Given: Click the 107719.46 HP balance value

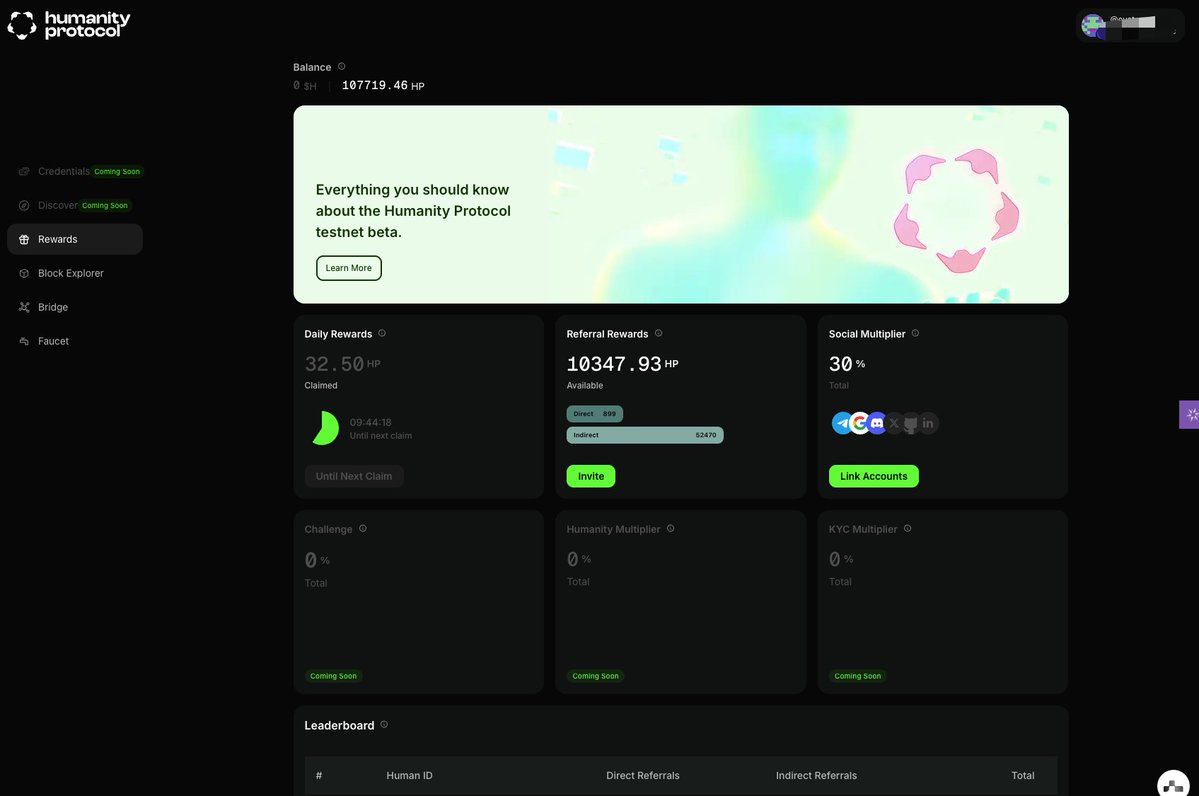Looking at the screenshot, I should point(383,86).
